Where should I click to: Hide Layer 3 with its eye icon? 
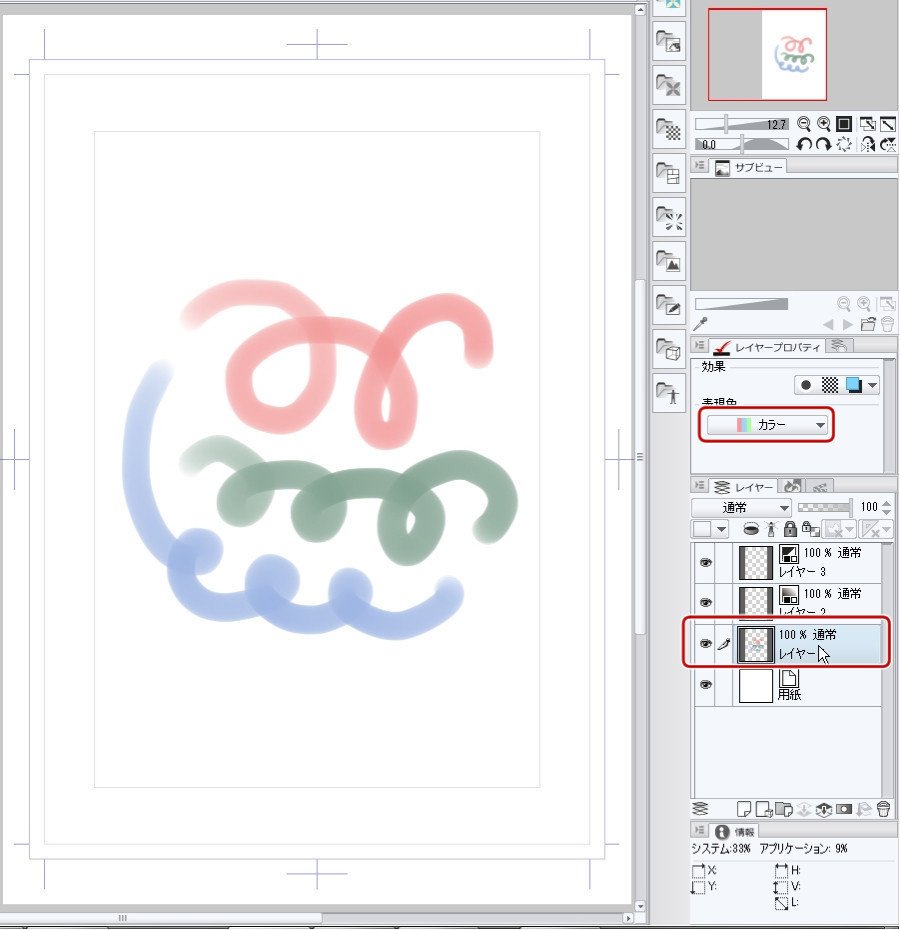[x=705, y=563]
